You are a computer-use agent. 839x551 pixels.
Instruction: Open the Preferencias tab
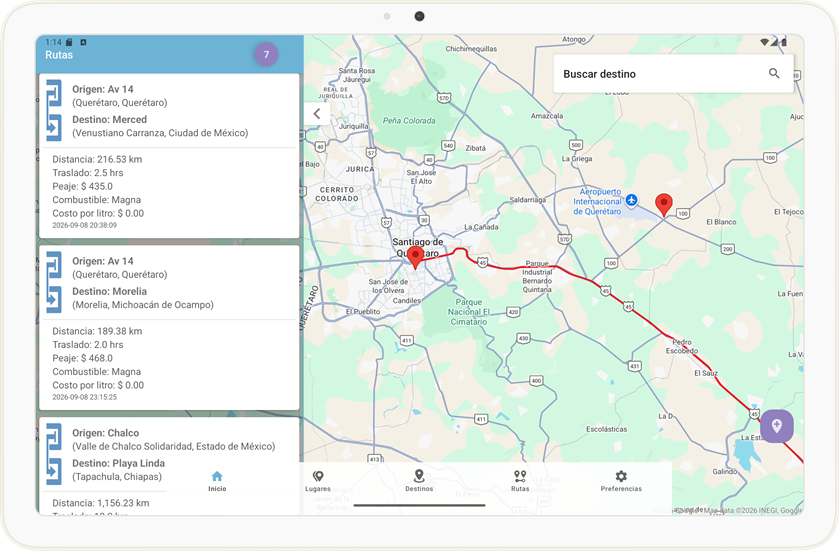click(x=621, y=481)
